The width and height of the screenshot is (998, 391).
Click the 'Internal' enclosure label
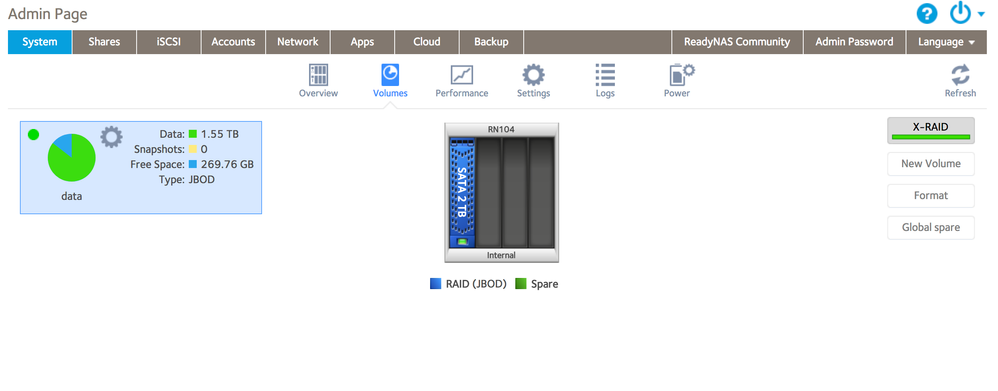(502, 255)
